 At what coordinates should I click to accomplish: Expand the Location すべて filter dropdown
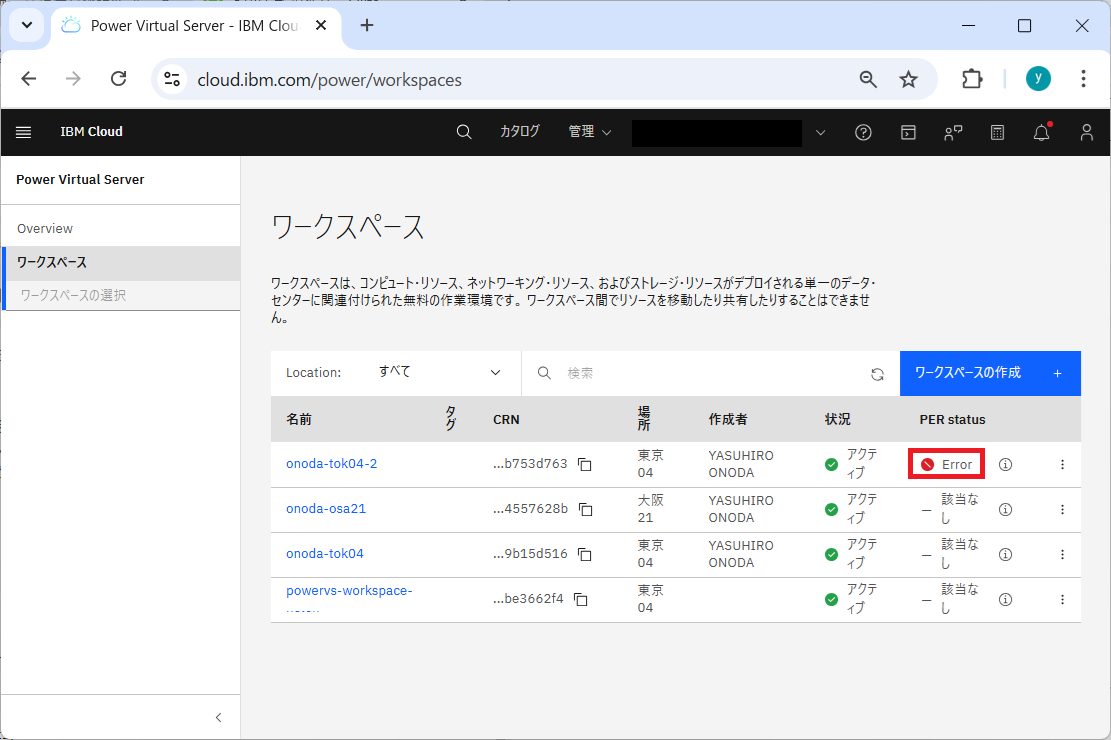point(439,373)
